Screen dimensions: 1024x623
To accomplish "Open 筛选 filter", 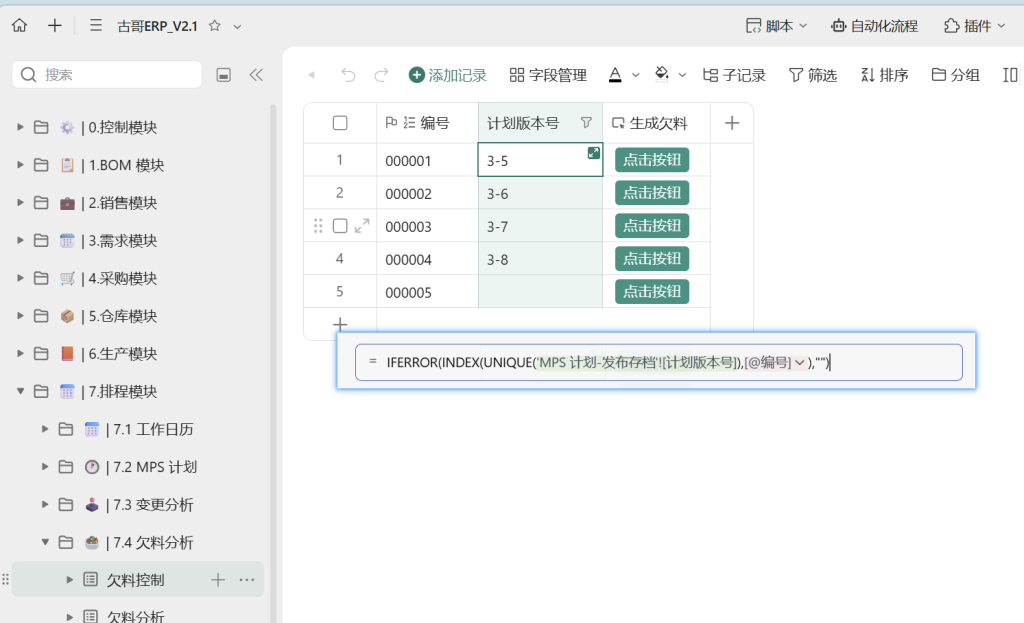I will pyautogui.click(x=813, y=75).
